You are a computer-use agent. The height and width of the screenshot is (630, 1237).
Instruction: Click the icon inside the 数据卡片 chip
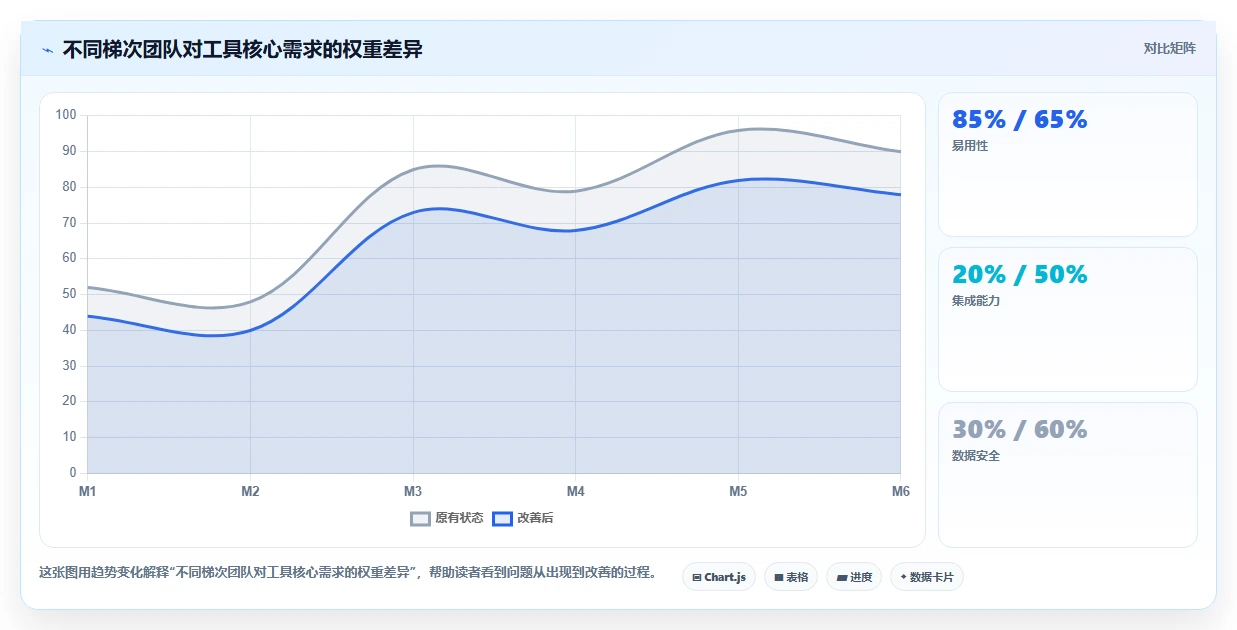904,577
